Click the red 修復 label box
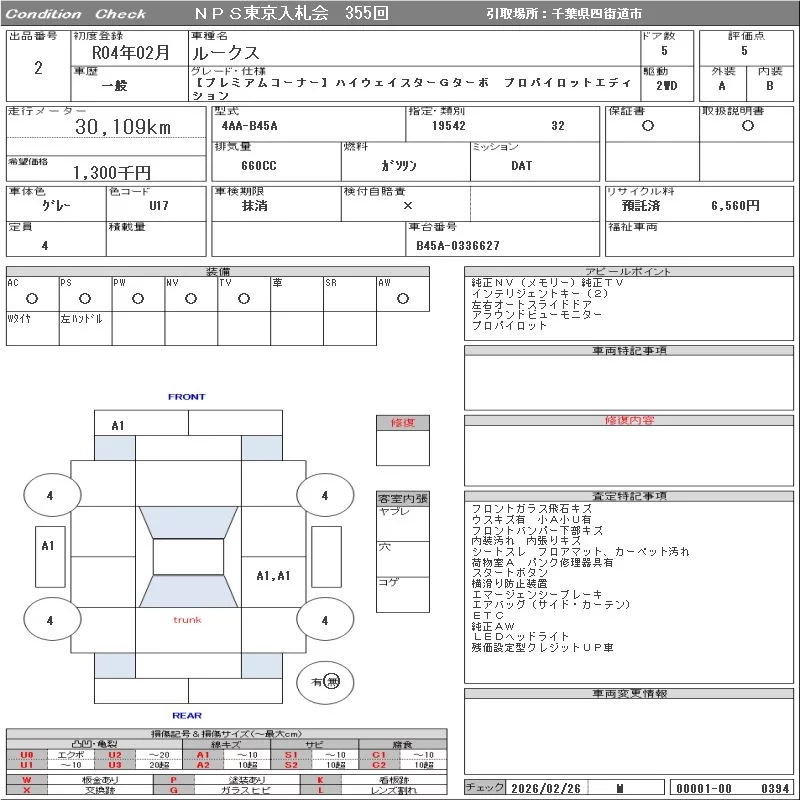Screen dimensions: 800x800 (x=403, y=423)
